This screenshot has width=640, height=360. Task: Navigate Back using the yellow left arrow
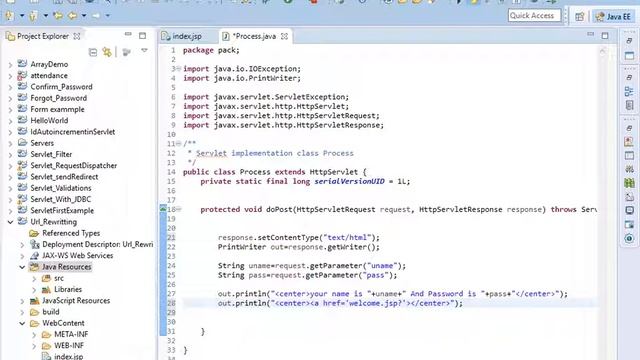[x=73, y=16]
